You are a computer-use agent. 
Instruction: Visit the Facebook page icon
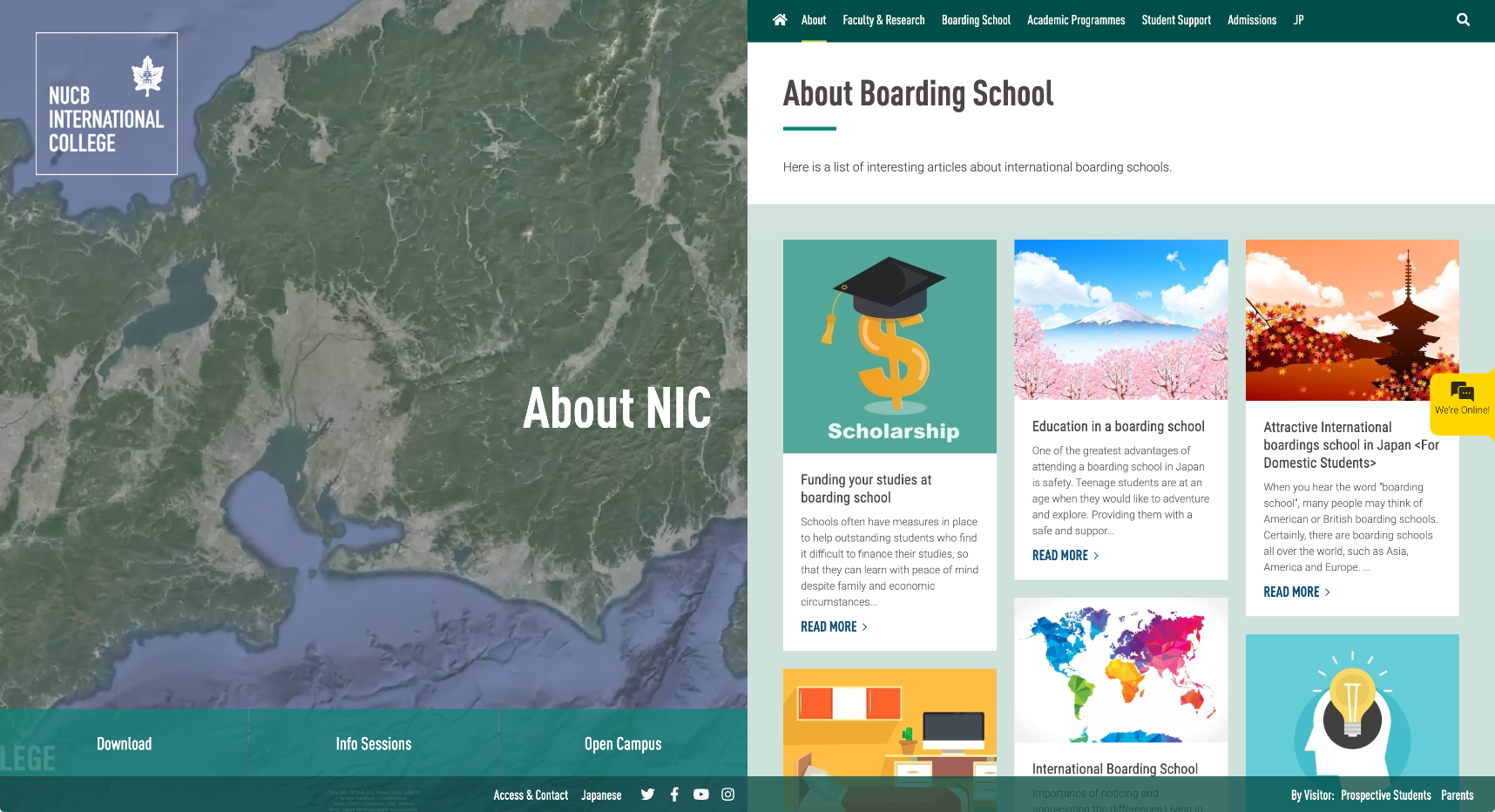tap(674, 795)
